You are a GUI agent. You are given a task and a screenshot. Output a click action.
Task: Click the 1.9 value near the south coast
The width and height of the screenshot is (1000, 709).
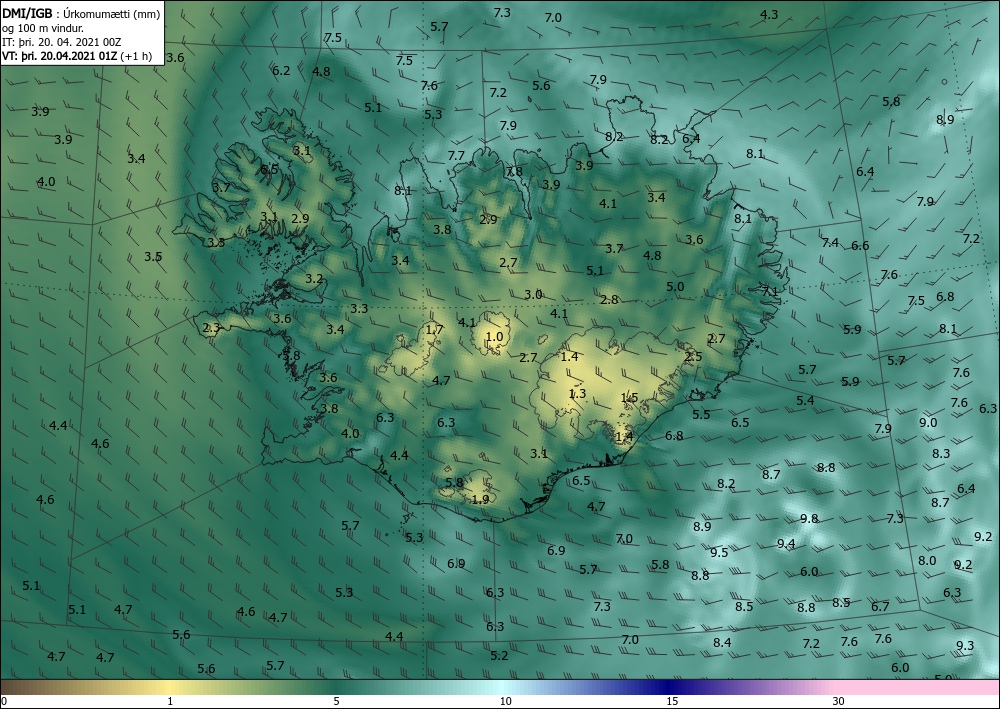coord(480,499)
